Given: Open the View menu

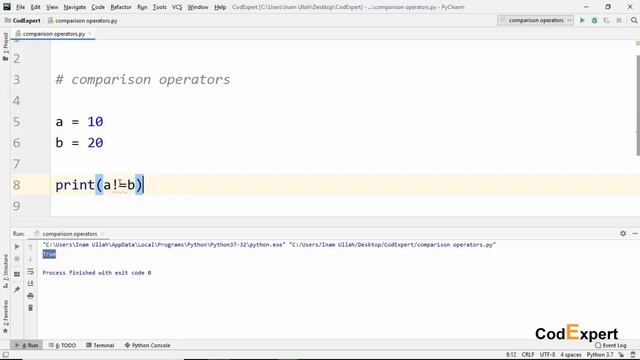Looking at the screenshot, I should tap(52, 7).
